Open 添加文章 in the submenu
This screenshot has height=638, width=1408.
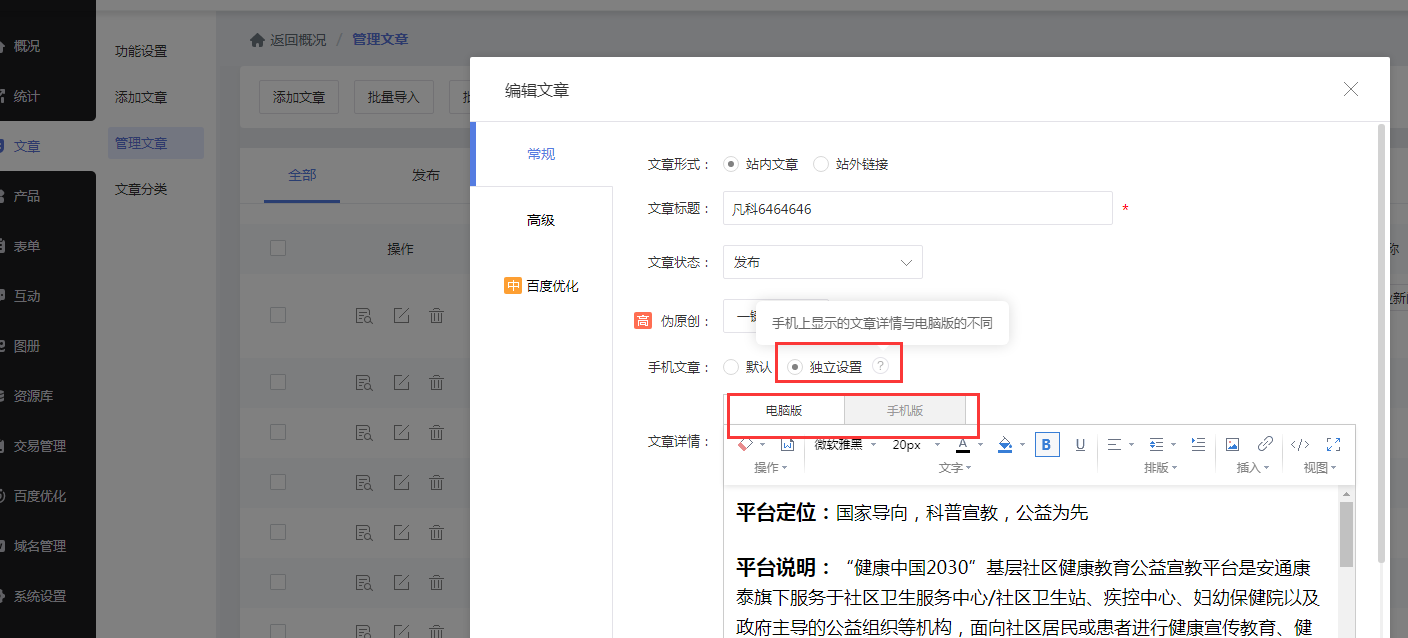[141, 97]
